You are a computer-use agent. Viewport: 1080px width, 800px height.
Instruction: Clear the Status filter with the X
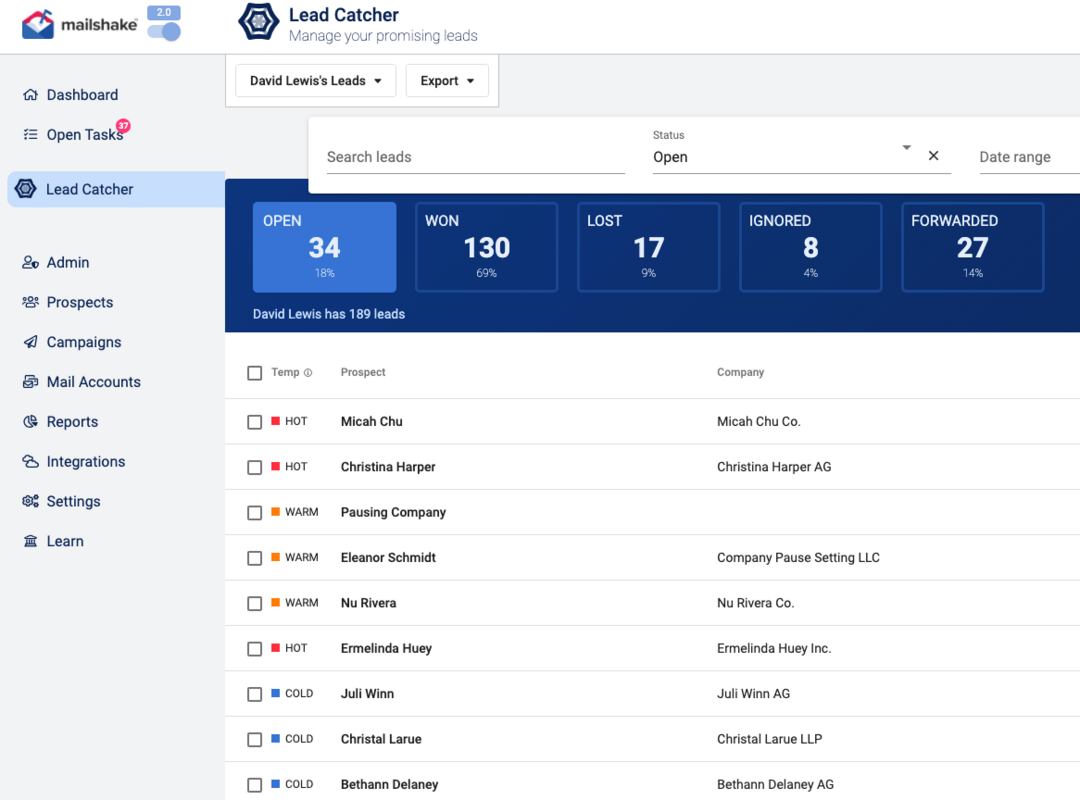click(933, 156)
